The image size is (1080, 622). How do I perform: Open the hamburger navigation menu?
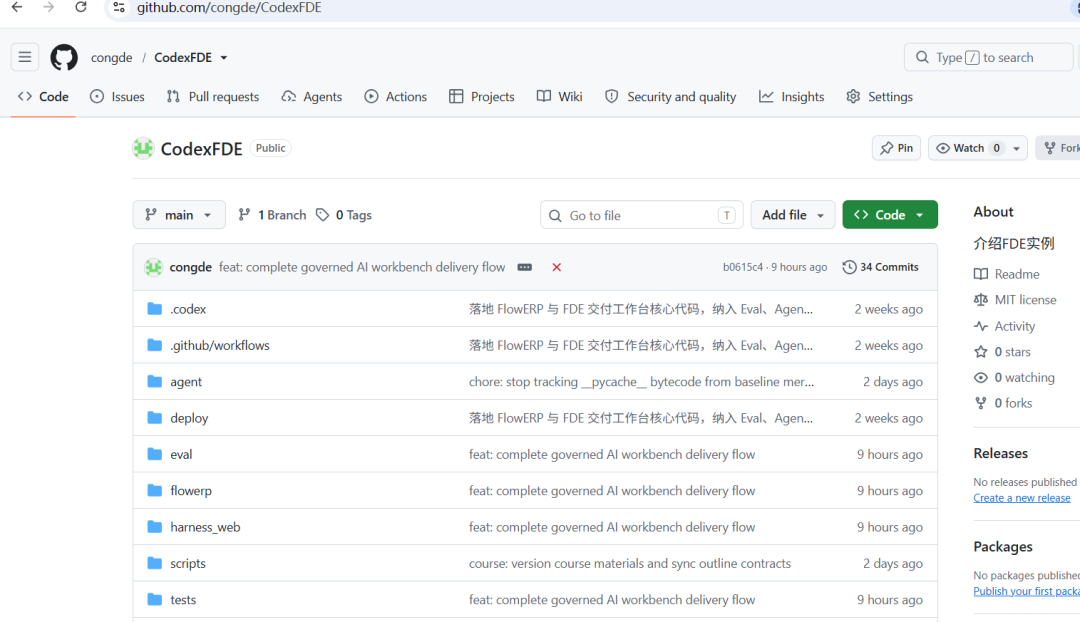[x=25, y=57]
